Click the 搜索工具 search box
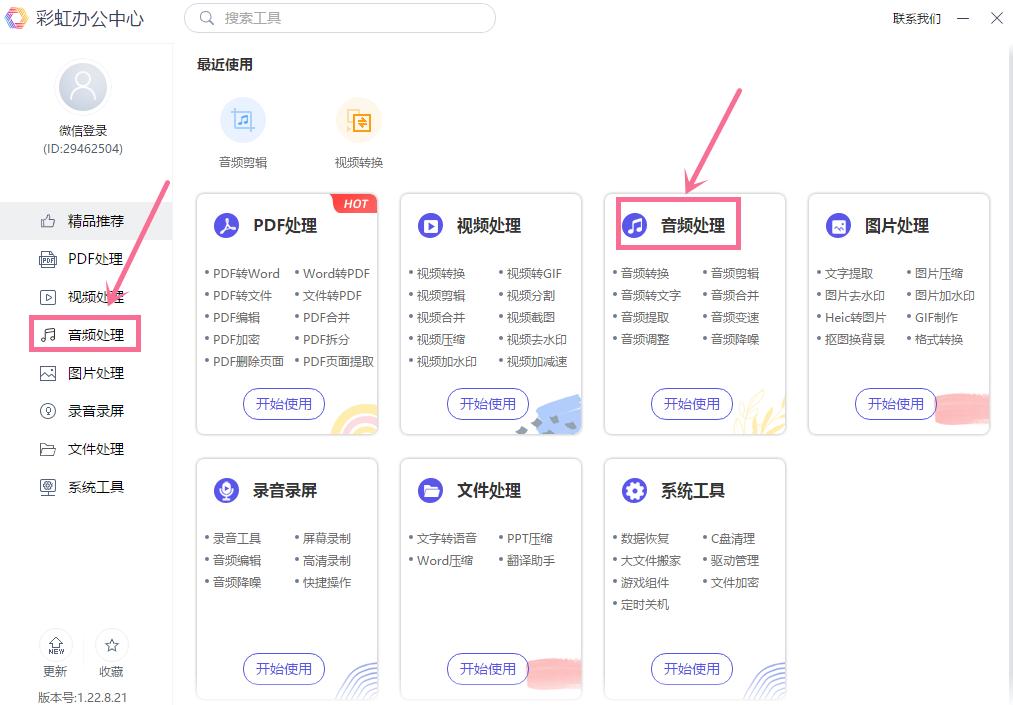Image resolution: width=1013 pixels, height=705 pixels. [339, 18]
